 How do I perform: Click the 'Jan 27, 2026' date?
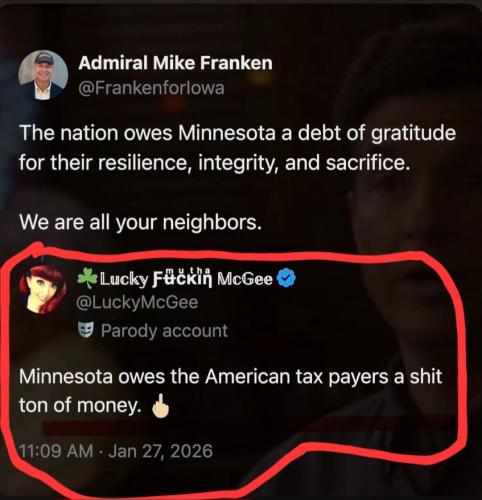coord(161,451)
